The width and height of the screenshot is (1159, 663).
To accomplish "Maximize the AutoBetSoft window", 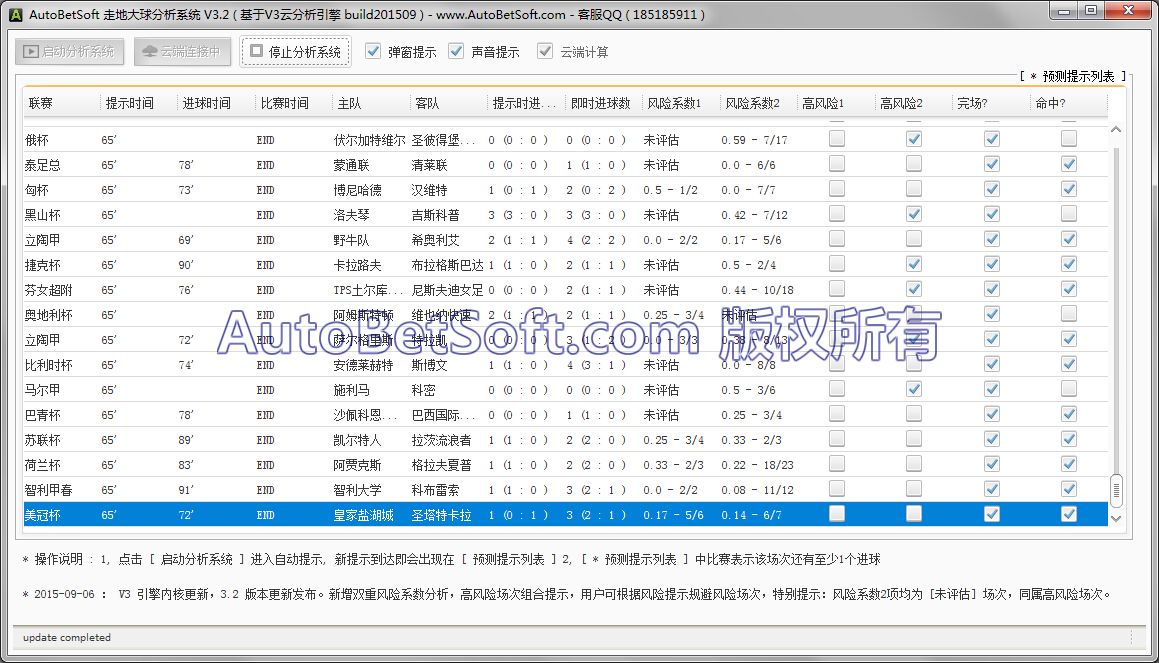I will tap(1091, 11).
